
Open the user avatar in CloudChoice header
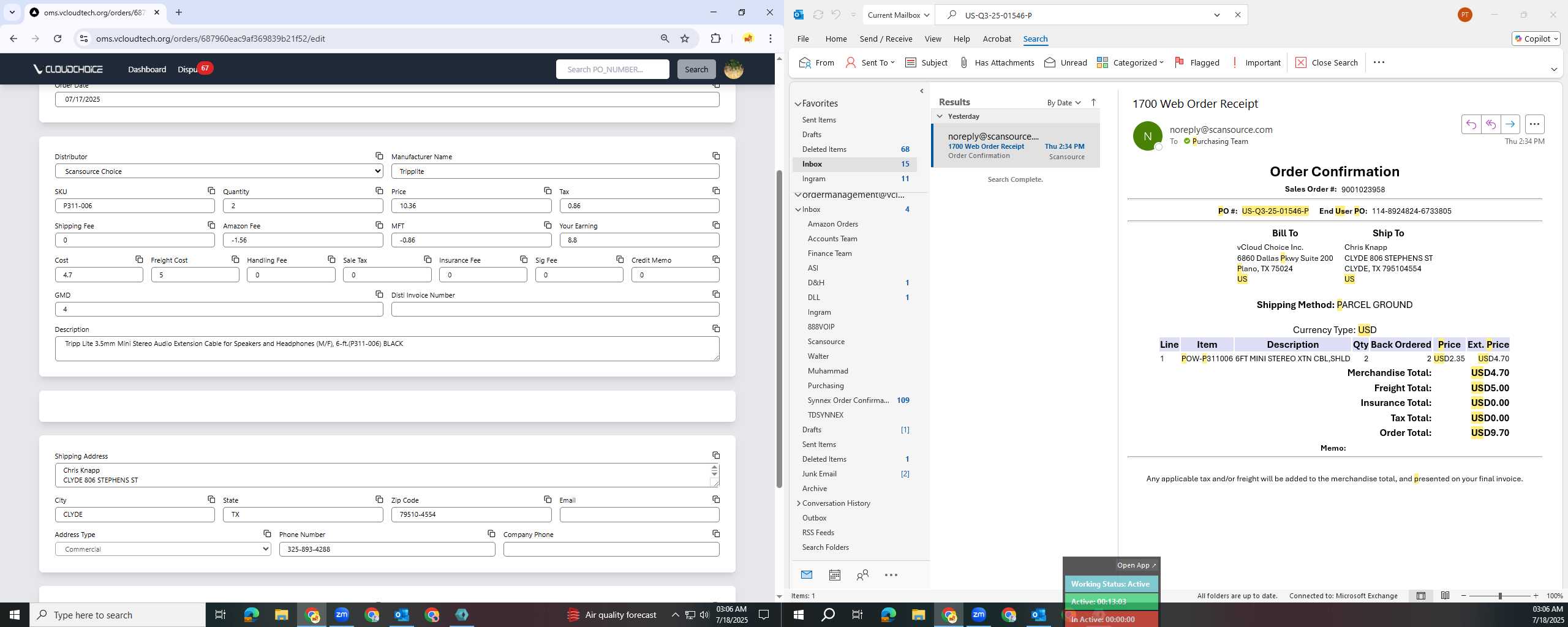tap(734, 69)
